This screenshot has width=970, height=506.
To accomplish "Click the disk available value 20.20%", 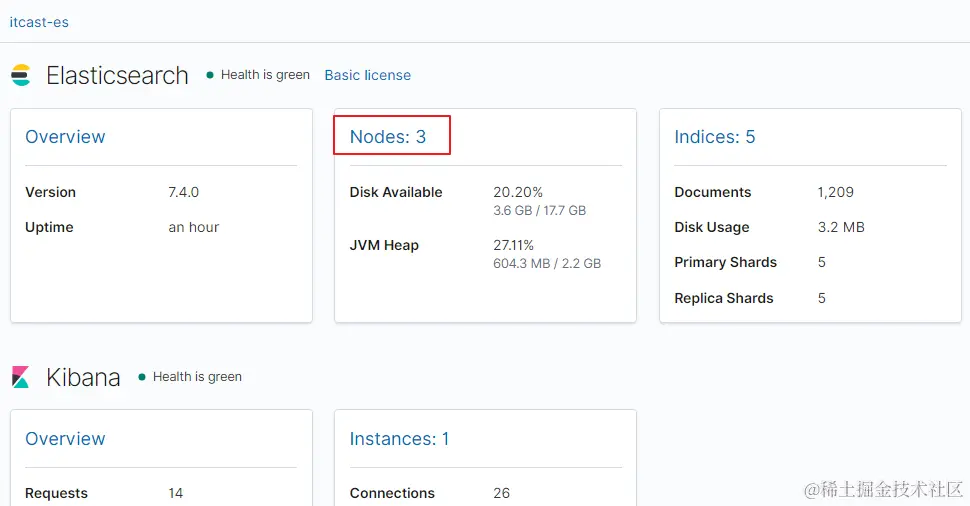I will [518, 192].
